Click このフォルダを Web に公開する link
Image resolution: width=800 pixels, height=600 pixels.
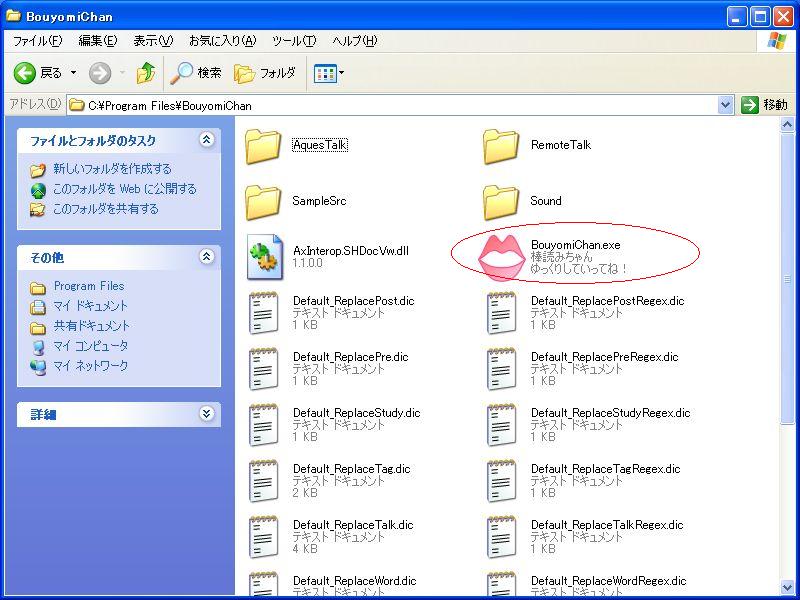(124, 189)
